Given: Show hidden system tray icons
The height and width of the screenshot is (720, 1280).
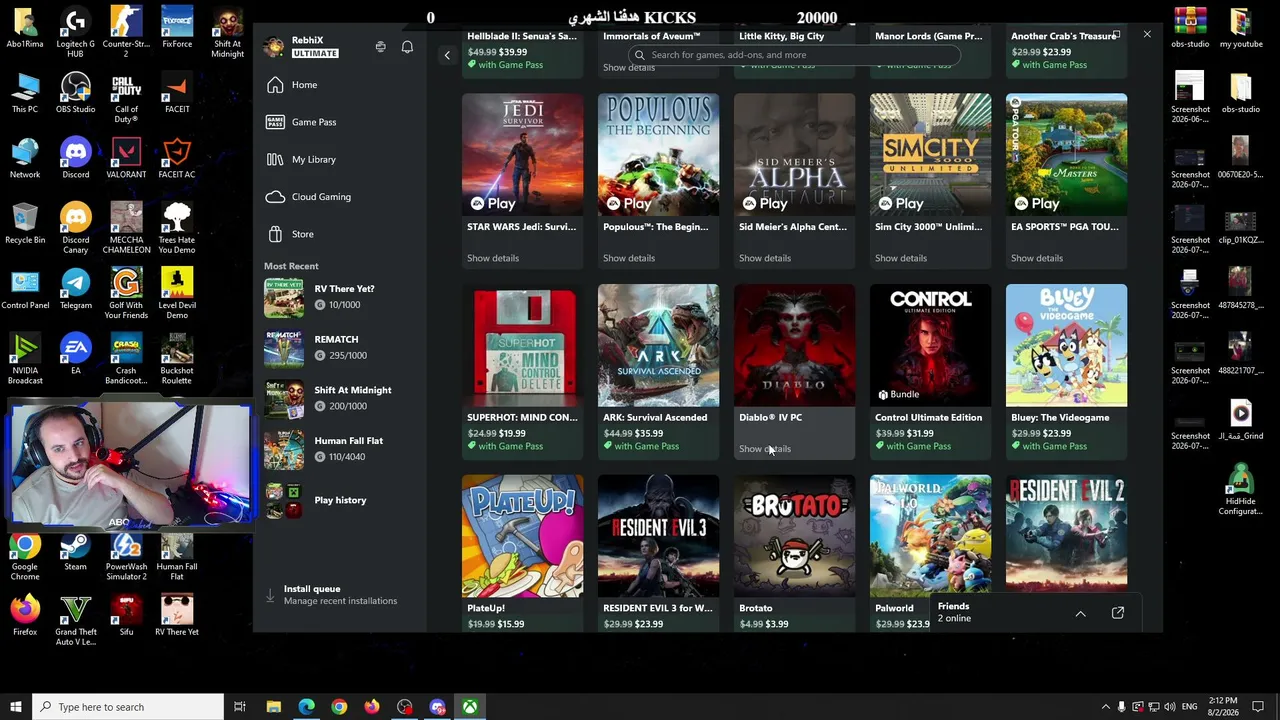Looking at the screenshot, I should point(1105,707).
